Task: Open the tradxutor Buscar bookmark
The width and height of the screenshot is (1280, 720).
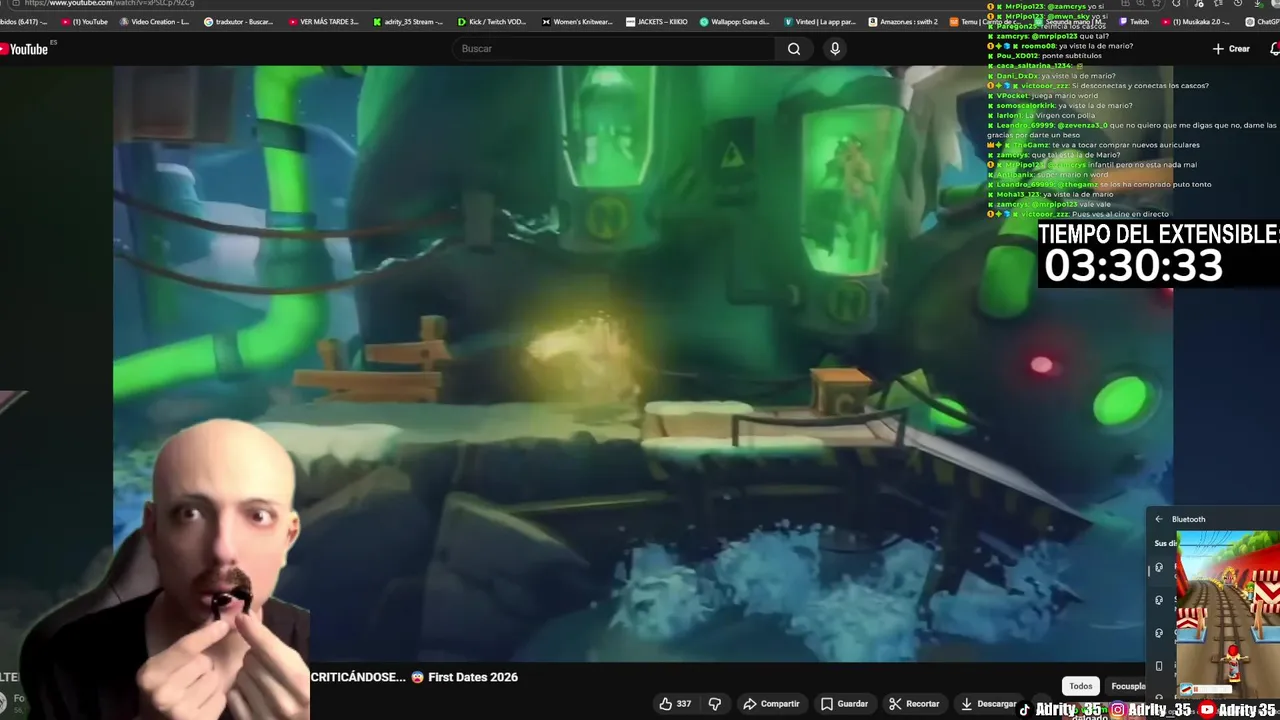Action: (240, 22)
